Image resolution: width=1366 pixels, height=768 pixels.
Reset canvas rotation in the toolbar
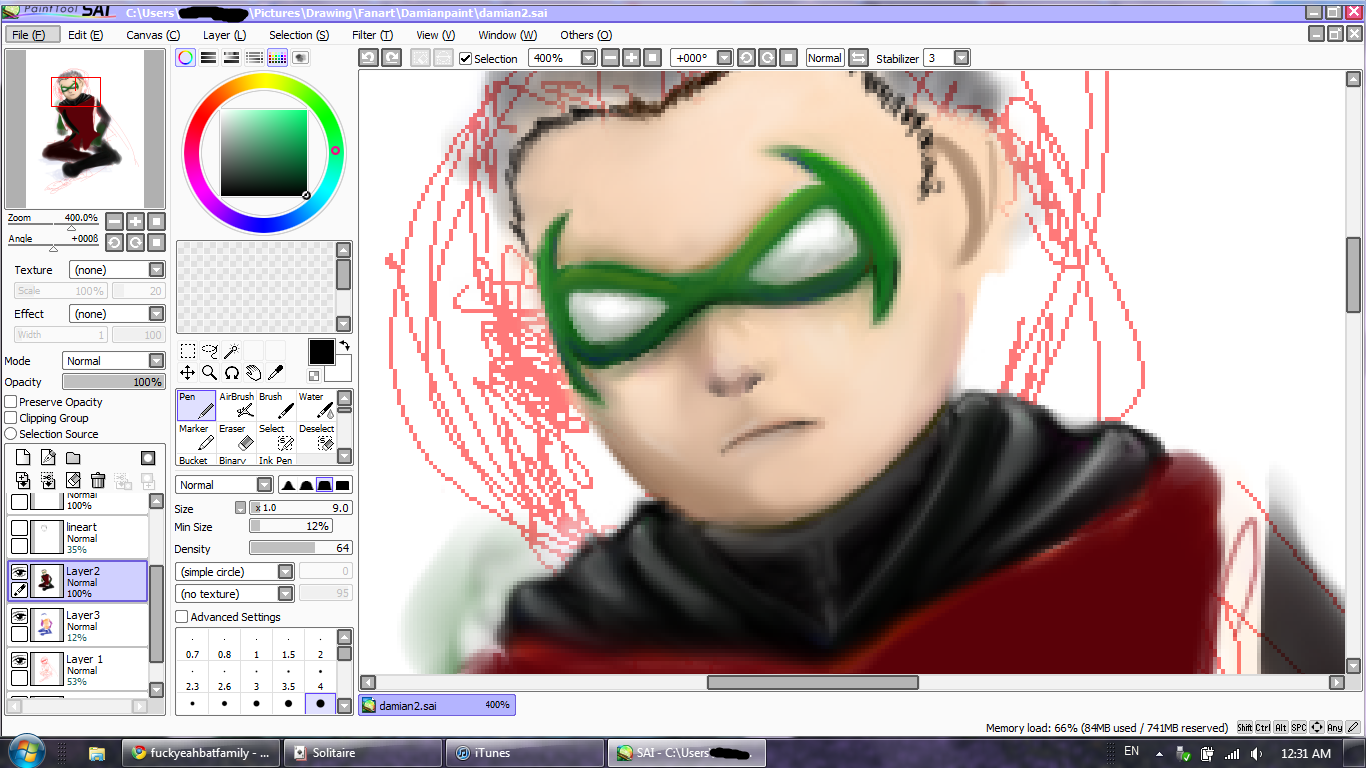point(788,58)
